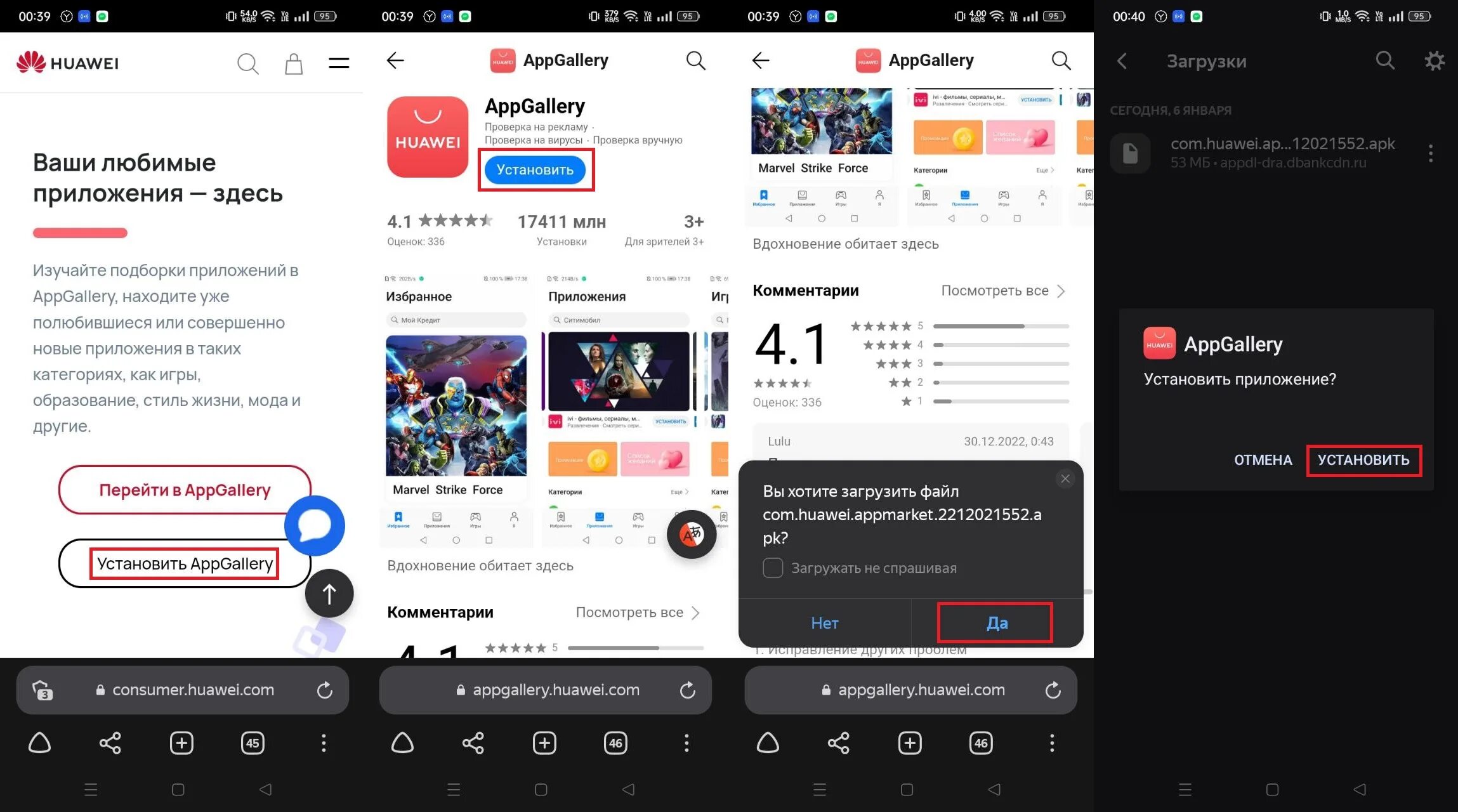1458x812 pixels.
Task: Open three-dot menu for the apk file
Action: 1430,153
